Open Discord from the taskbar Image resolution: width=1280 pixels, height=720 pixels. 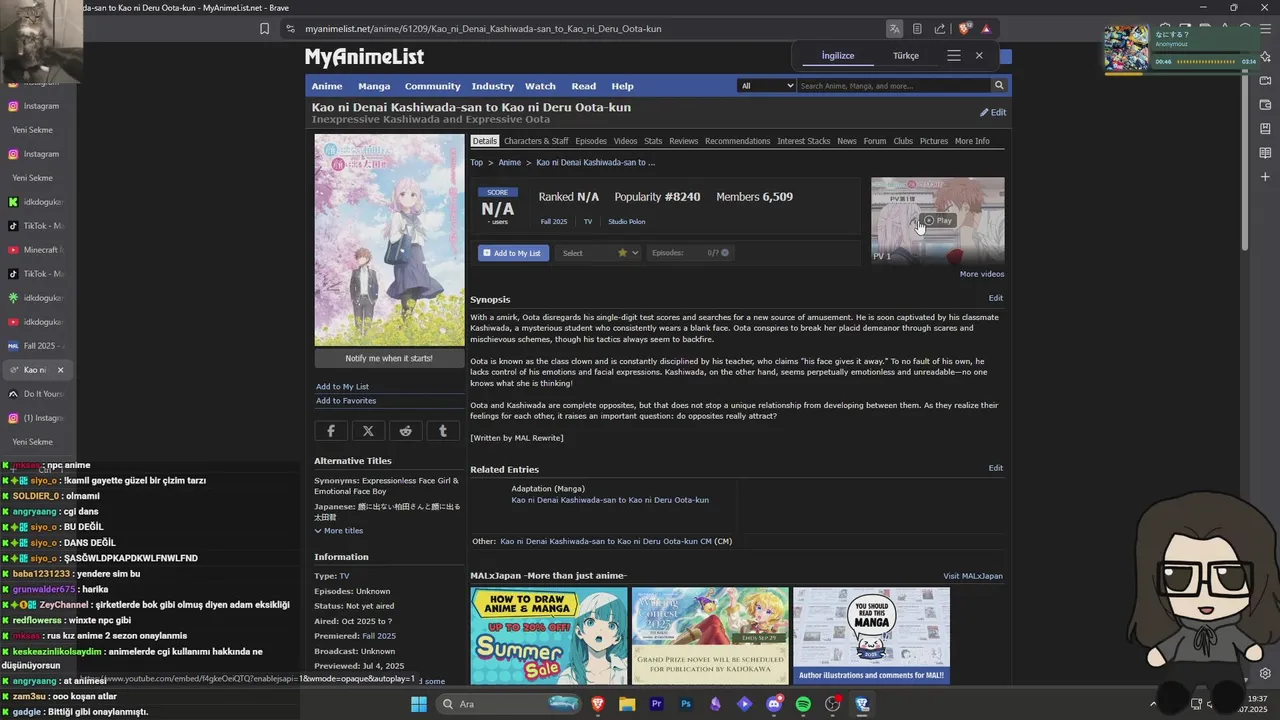pos(774,704)
